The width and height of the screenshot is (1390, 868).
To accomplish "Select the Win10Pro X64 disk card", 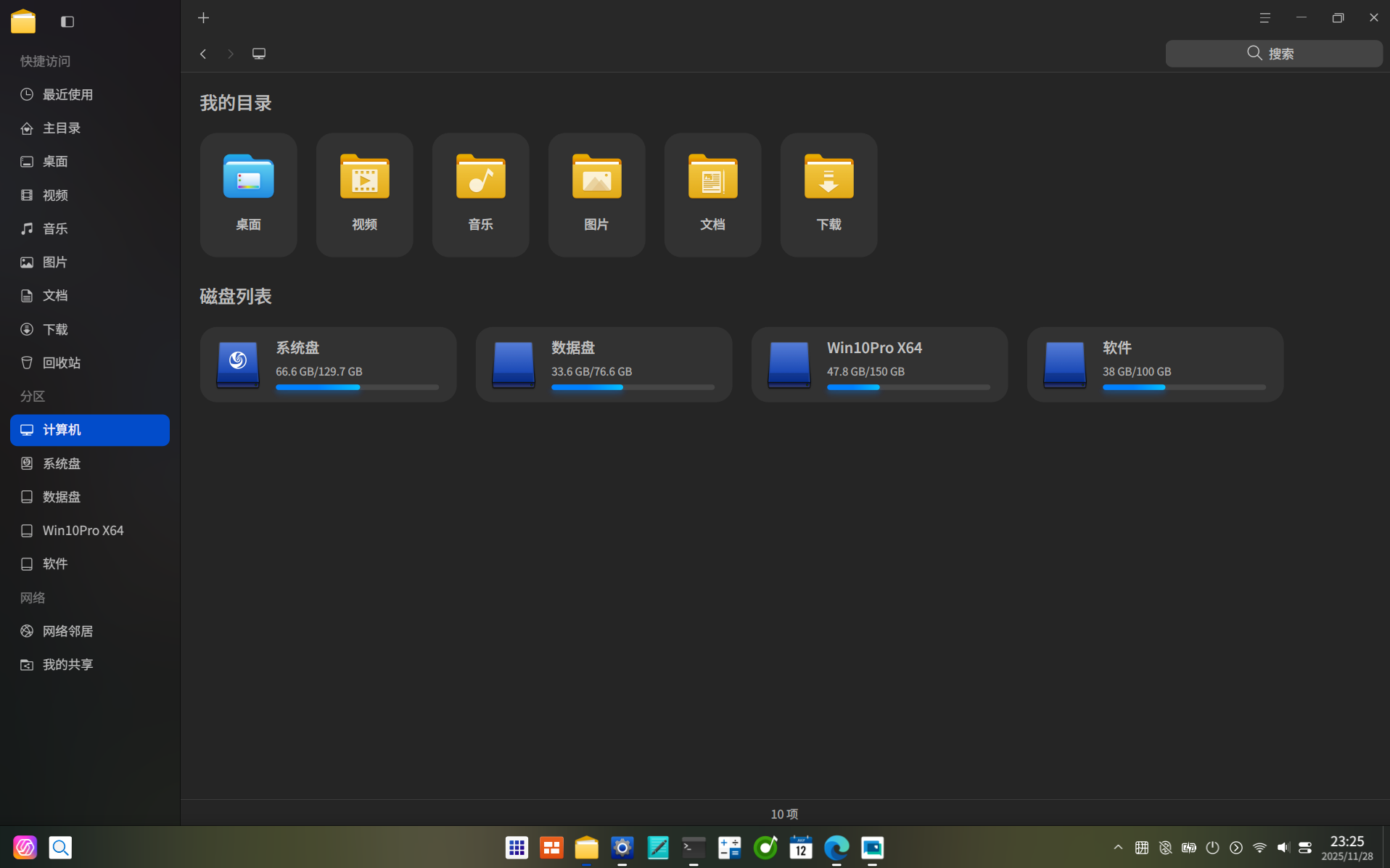I will point(880,365).
